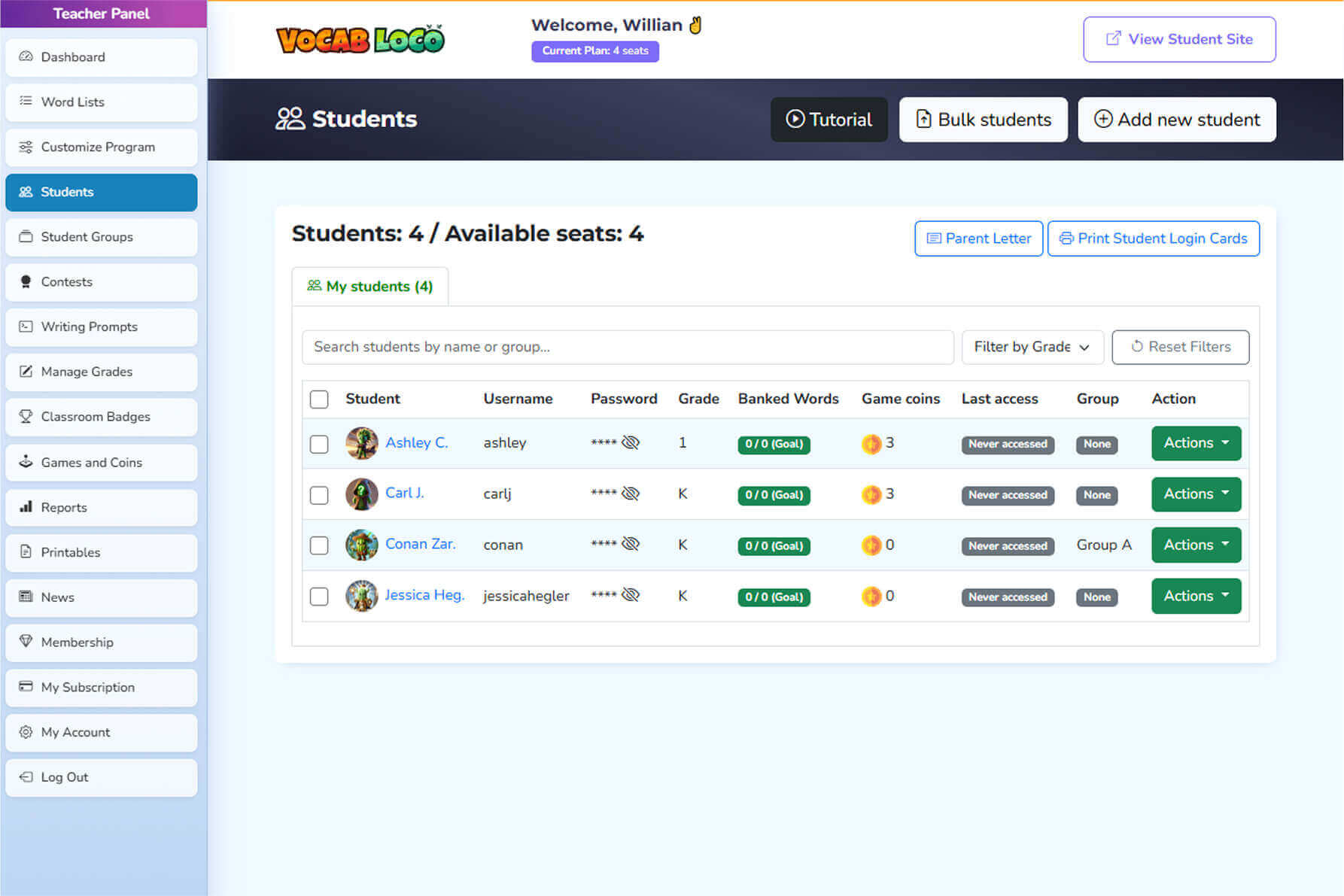This screenshot has height=896, width=1344.
Task: Click the bar chart Reports icon
Action: click(26, 506)
